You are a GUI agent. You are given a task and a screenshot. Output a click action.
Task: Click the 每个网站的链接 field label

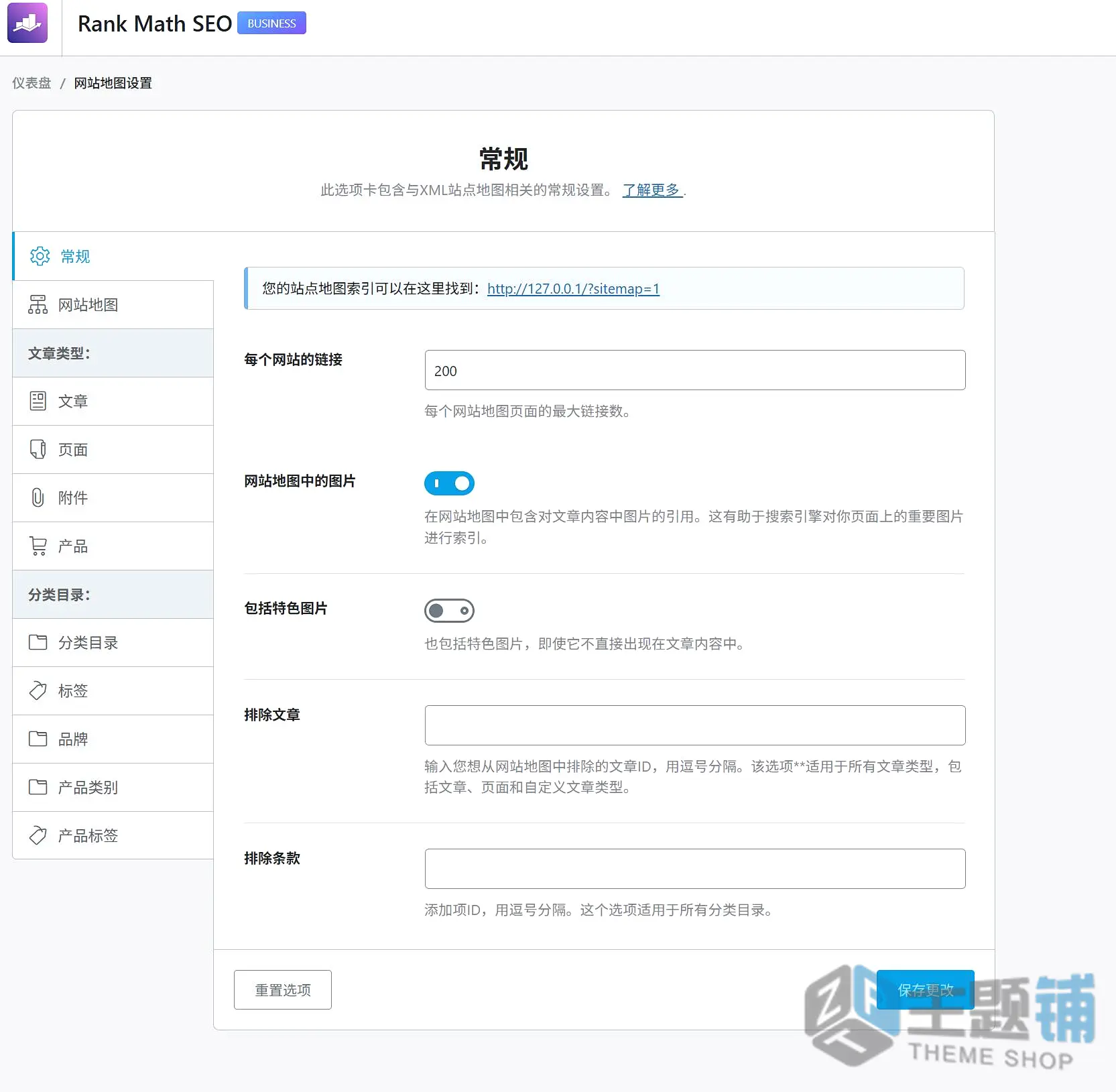click(294, 359)
